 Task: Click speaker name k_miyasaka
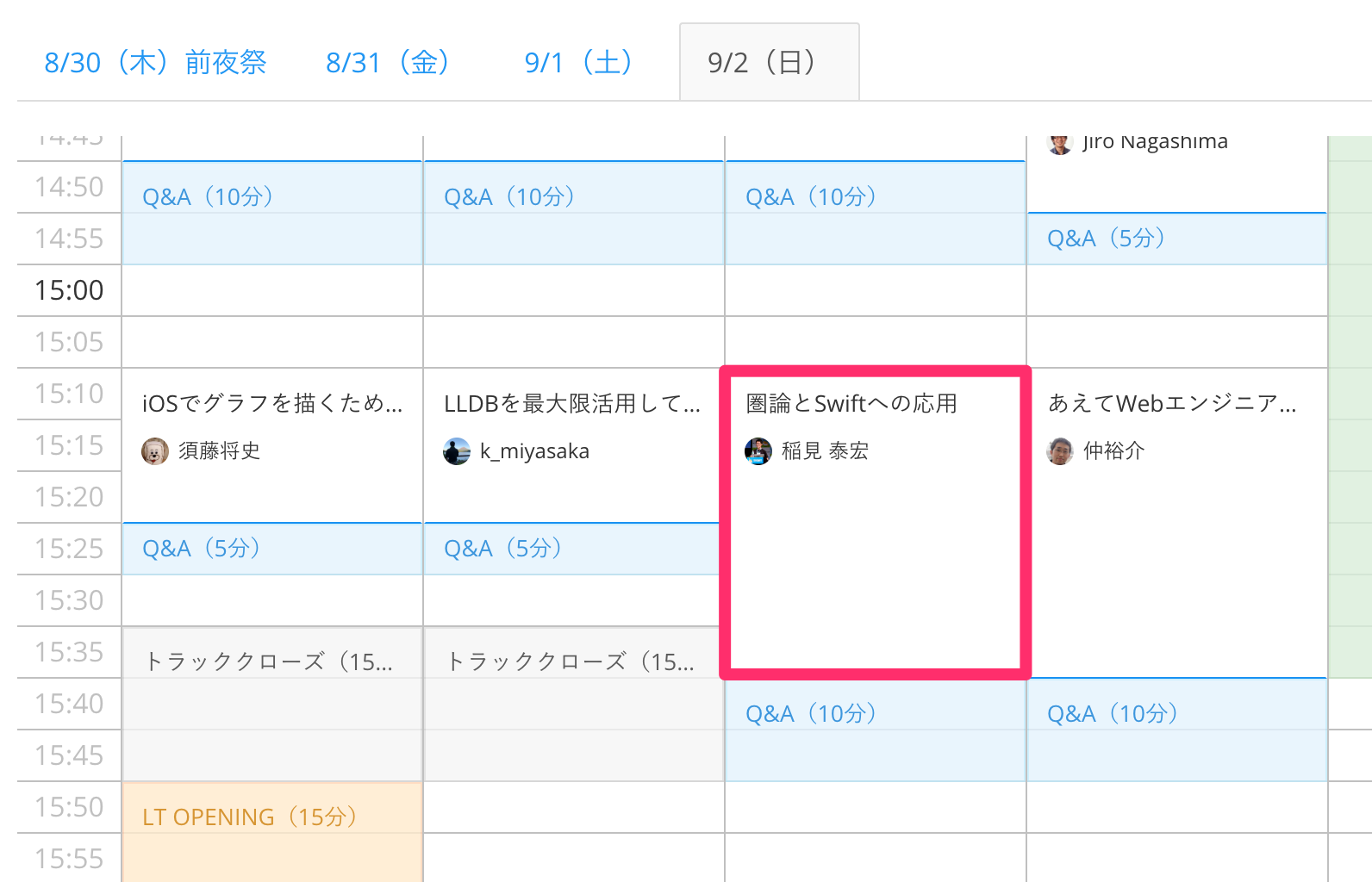(x=534, y=451)
